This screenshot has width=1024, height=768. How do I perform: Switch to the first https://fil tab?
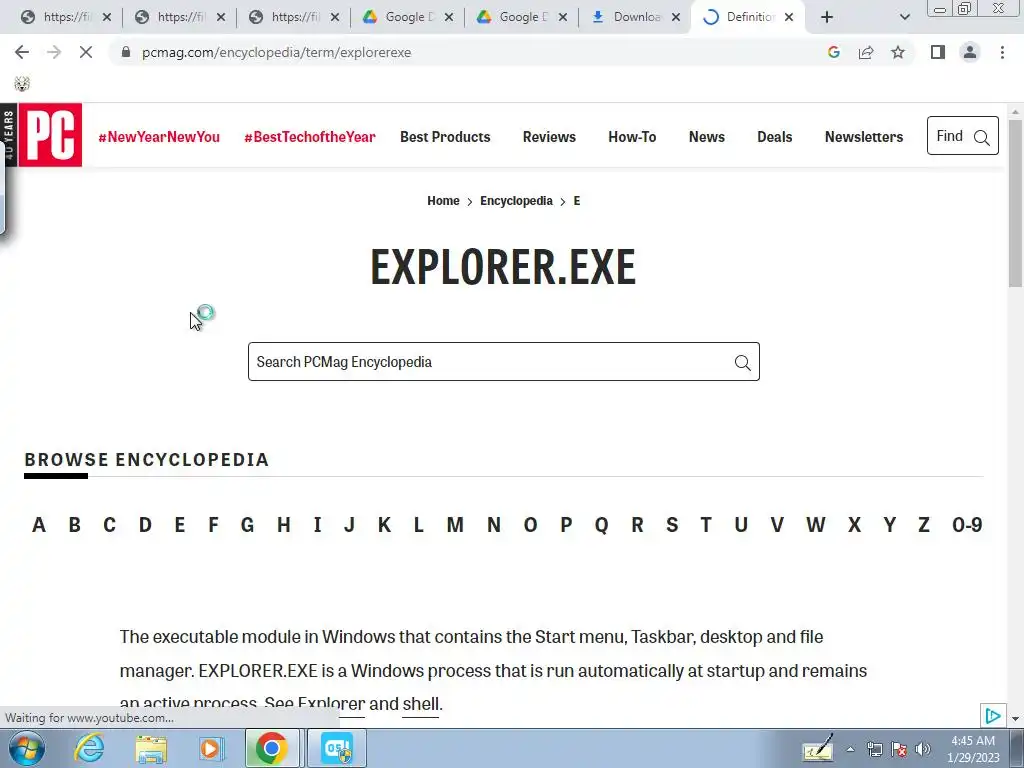click(x=65, y=17)
